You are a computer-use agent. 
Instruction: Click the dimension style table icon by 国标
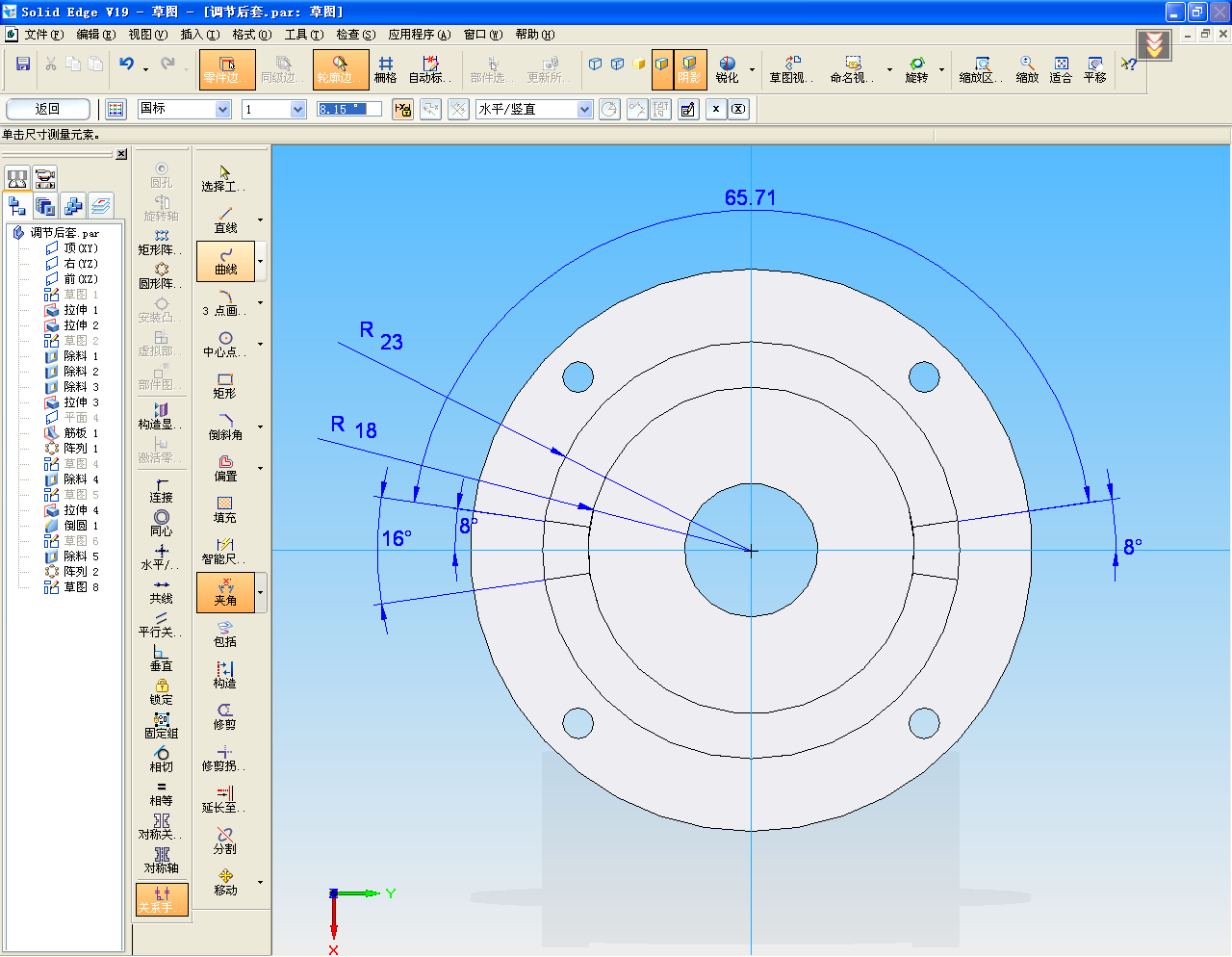pos(115,109)
